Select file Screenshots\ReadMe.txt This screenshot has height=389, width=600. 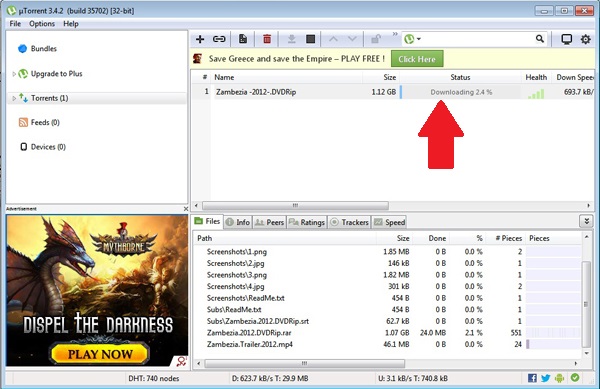point(246,298)
